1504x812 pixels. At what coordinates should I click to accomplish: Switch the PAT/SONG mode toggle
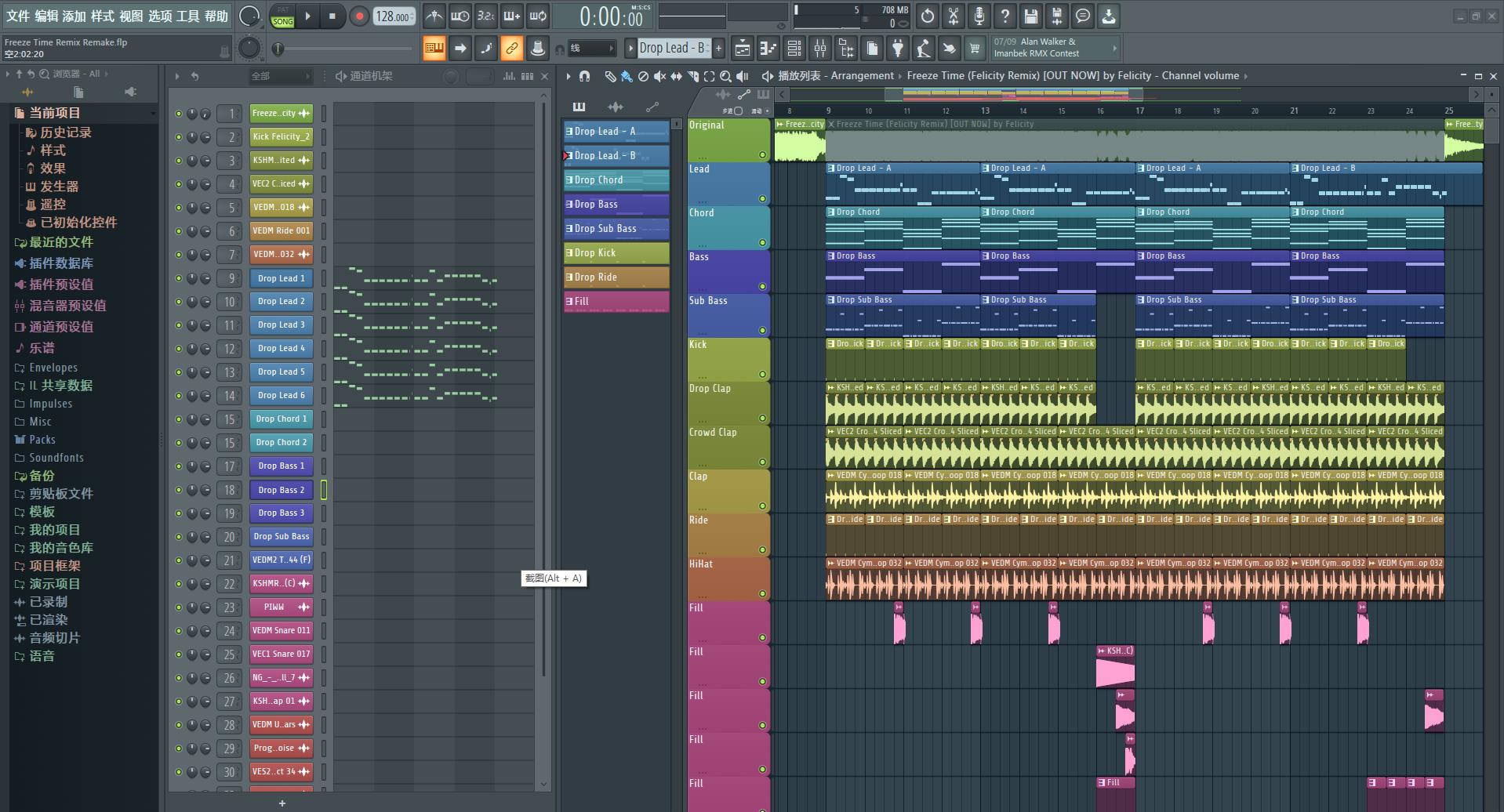[282, 16]
